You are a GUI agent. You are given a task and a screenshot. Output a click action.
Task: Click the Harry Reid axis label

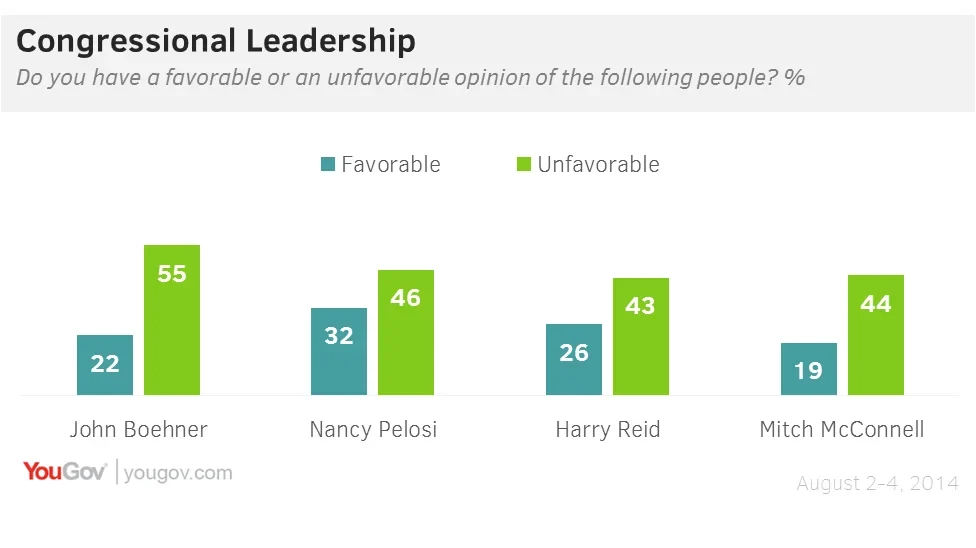tap(608, 430)
